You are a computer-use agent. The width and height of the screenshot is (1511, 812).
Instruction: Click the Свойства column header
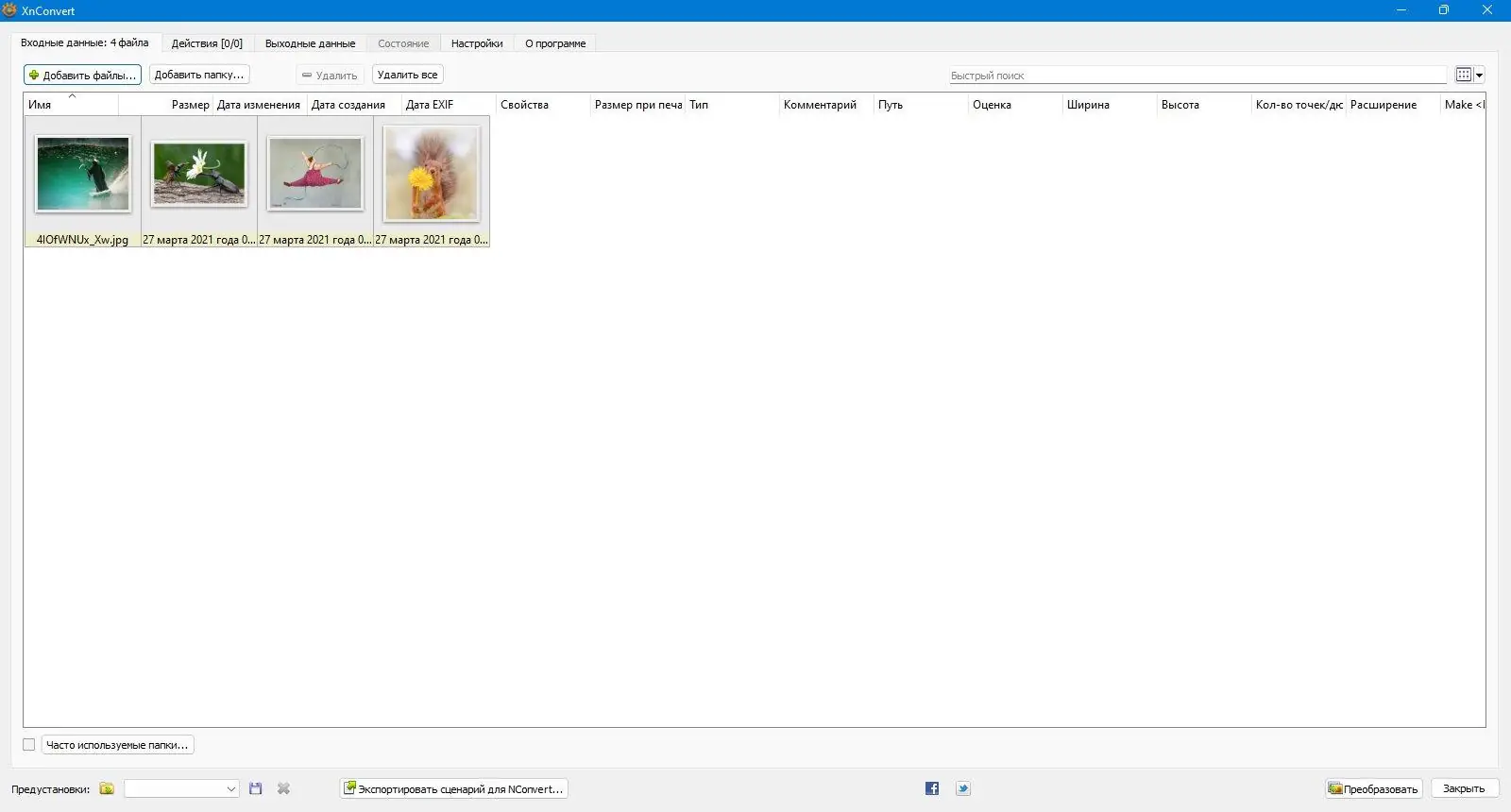click(544, 104)
